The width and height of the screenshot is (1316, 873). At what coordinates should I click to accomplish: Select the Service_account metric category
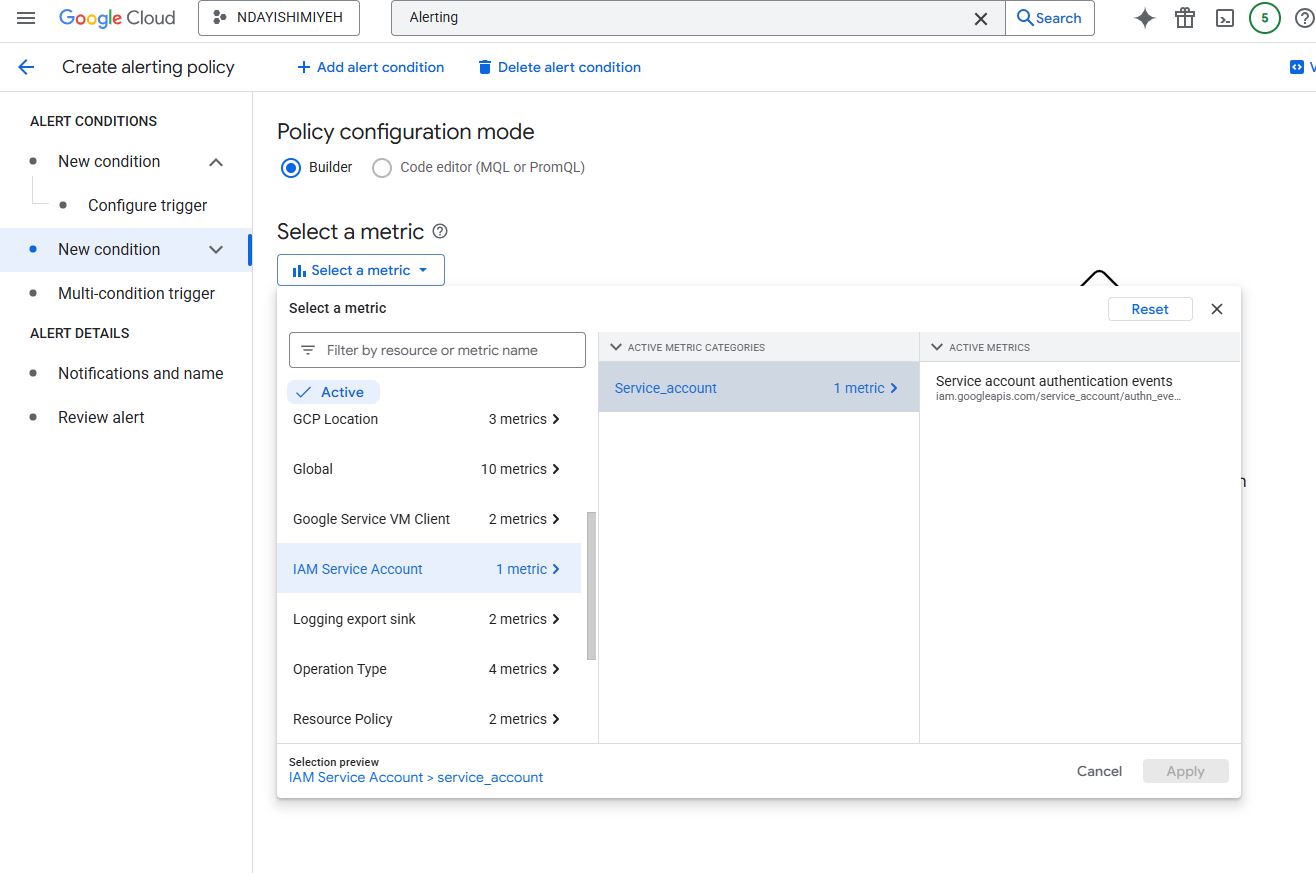(x=758, y=388)
